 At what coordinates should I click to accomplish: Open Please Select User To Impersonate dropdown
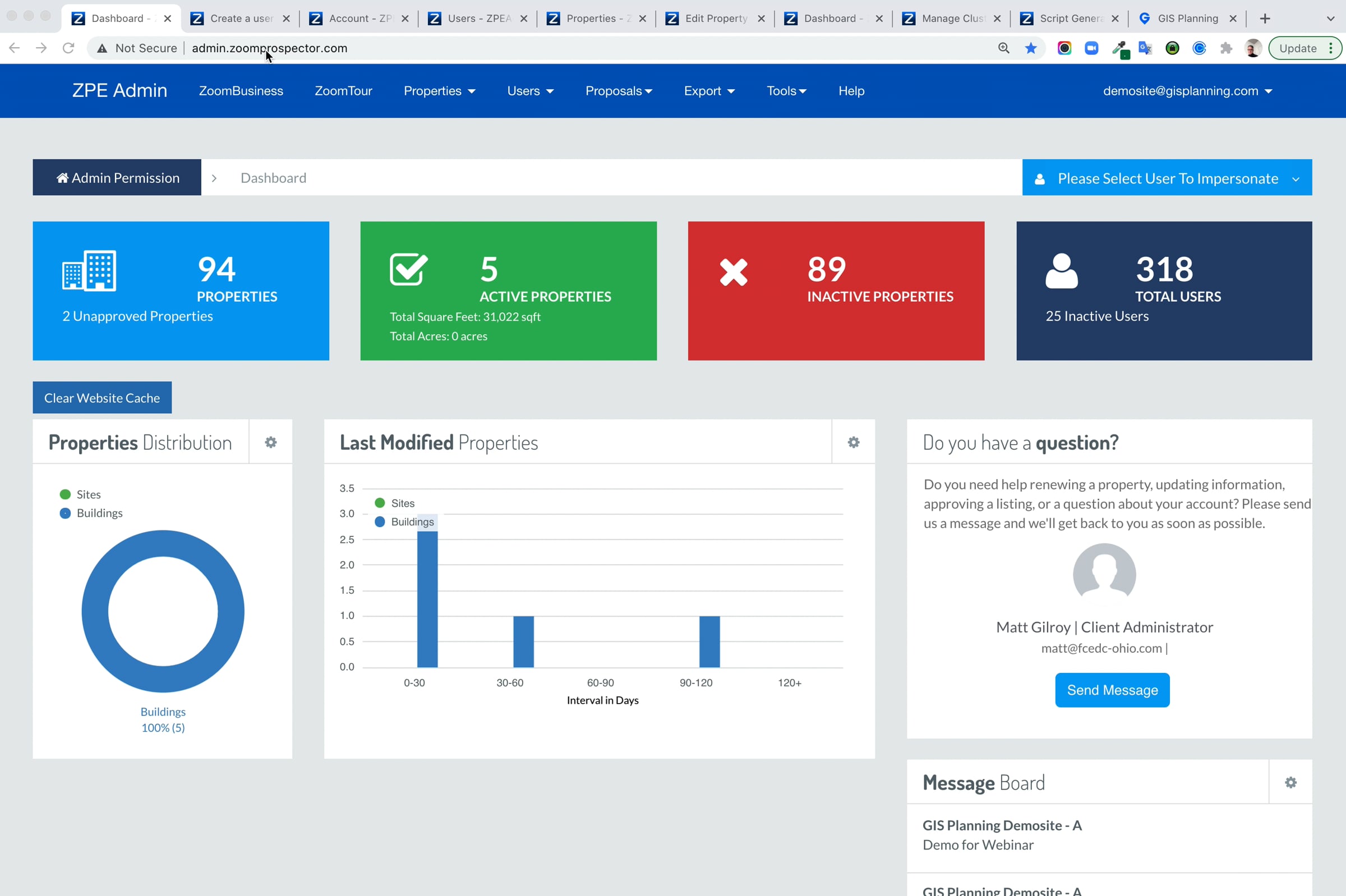[x=1167, y=178]
